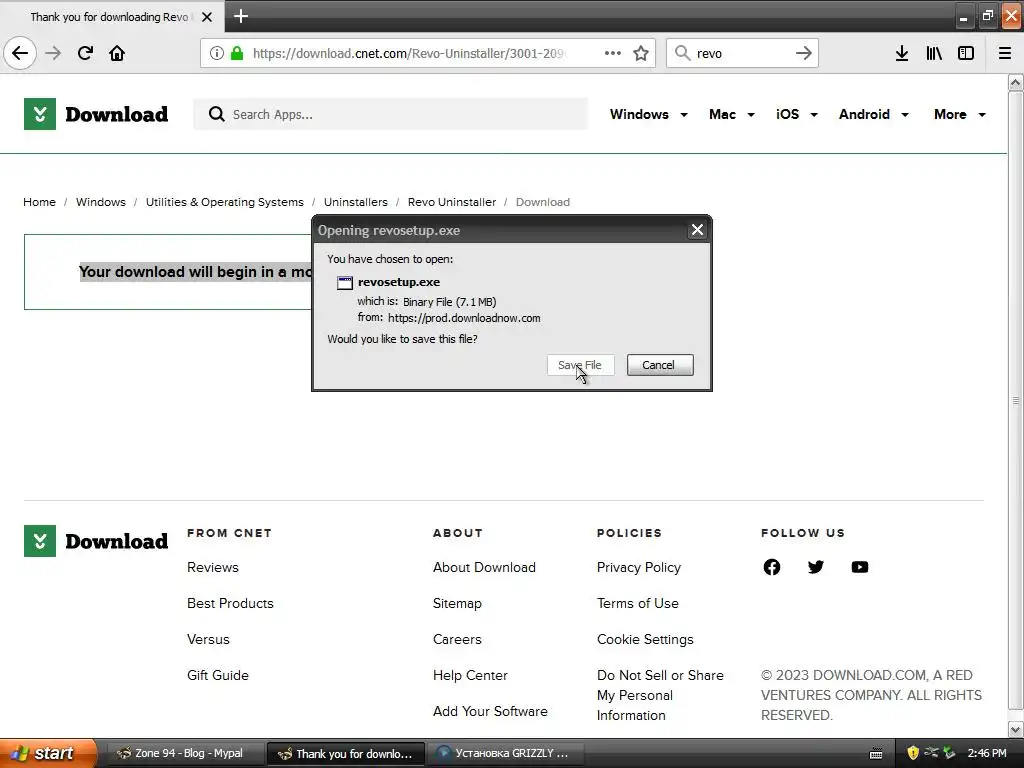
Task: Click search bar magnifier icon
Action: point(682,53)
